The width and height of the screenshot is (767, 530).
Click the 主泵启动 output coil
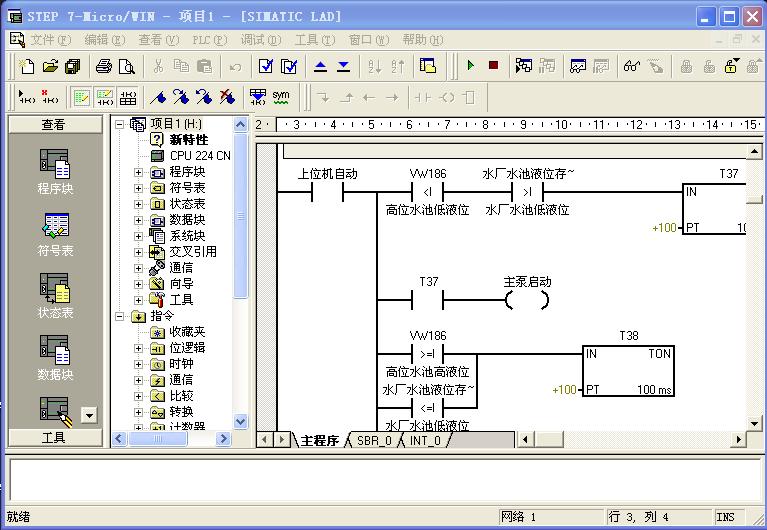pyautogui.click(x=527, y=300)
